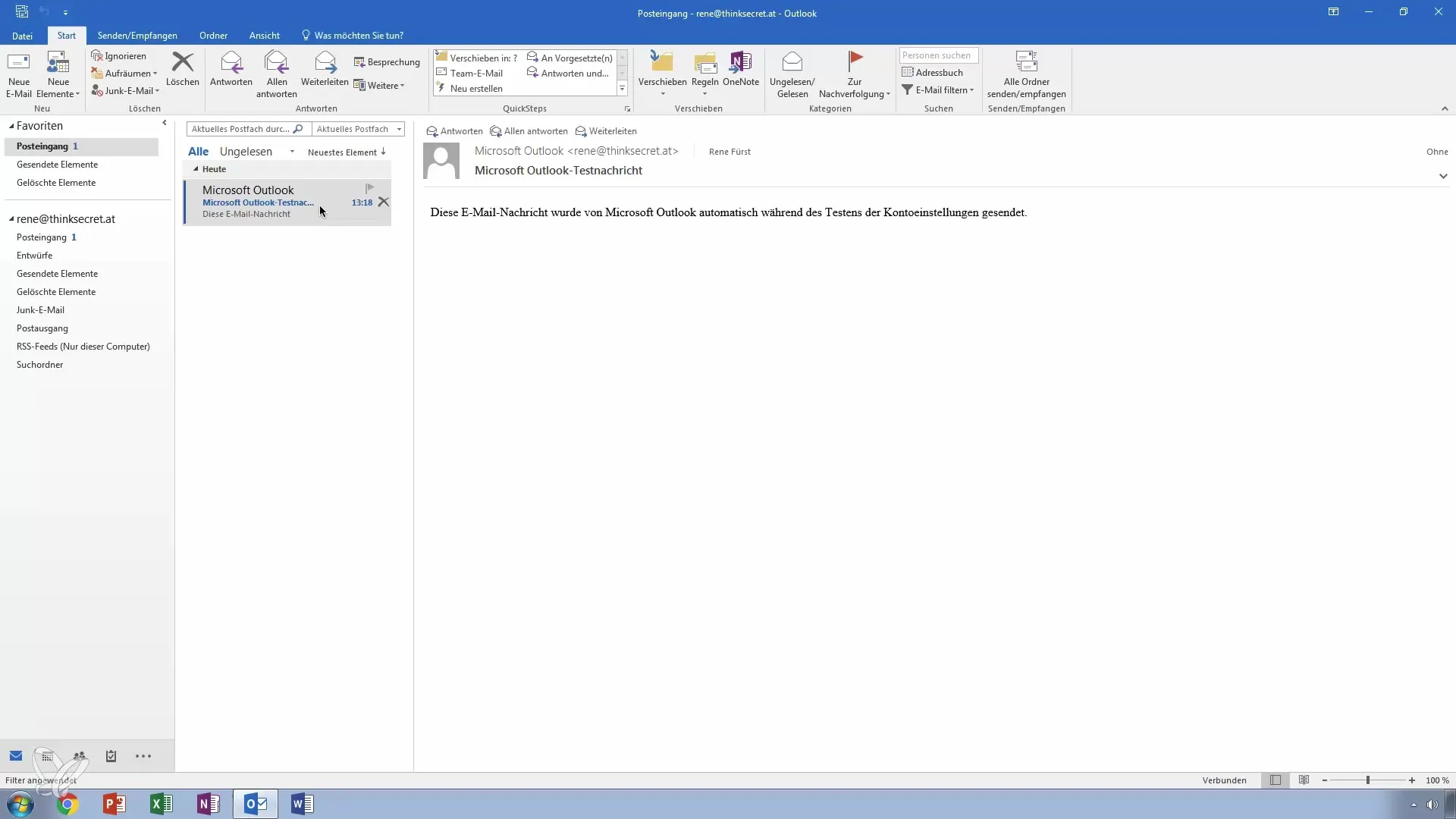Collapse rene@thinksecret.at account tree

[11, 219]
